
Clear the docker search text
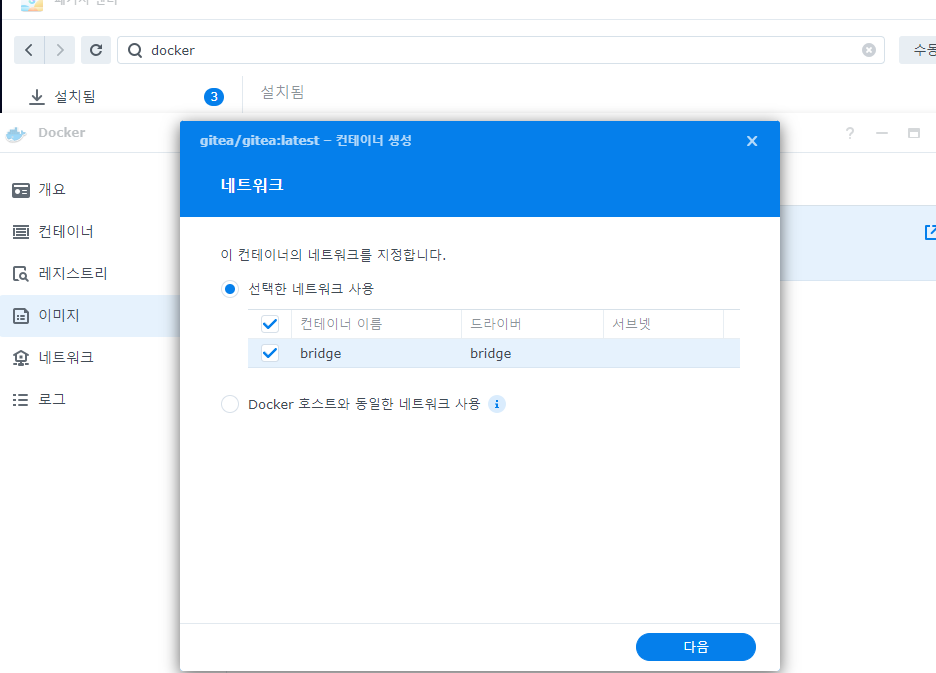tap(869, 50)
